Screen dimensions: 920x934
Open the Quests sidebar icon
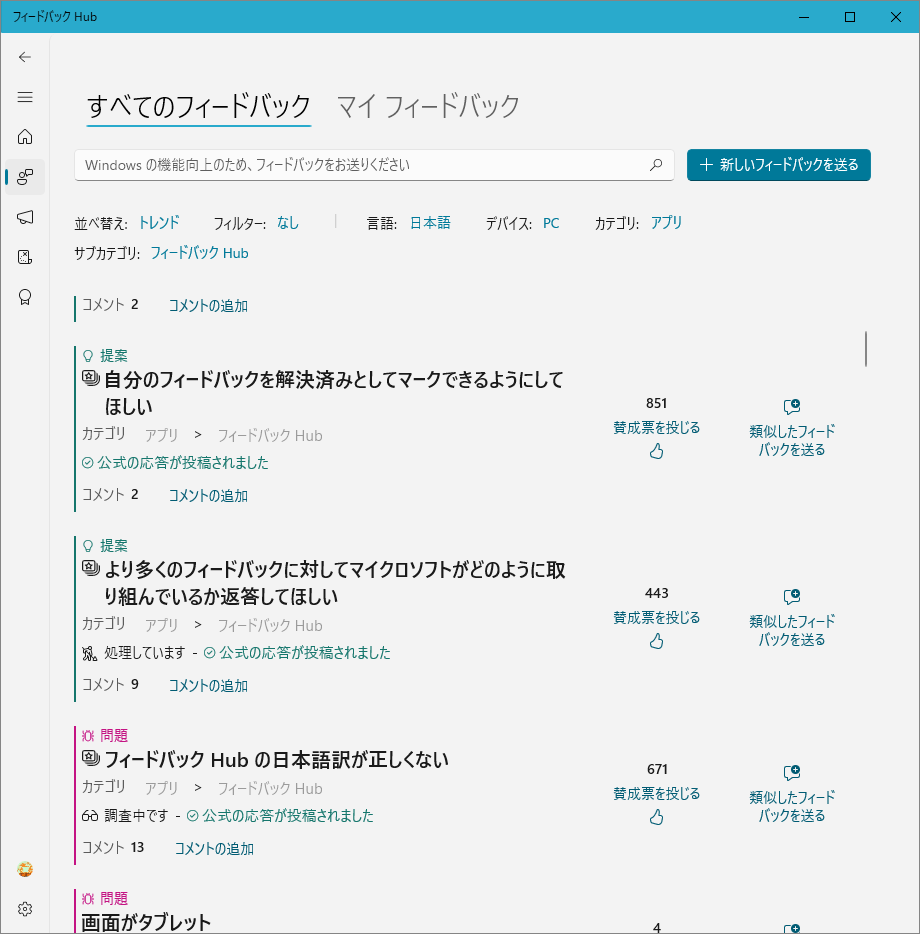[25, 257]
